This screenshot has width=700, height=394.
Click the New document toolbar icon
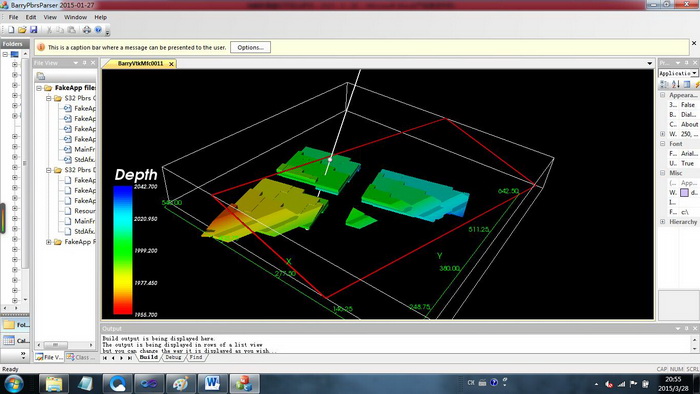click(11, 30)
